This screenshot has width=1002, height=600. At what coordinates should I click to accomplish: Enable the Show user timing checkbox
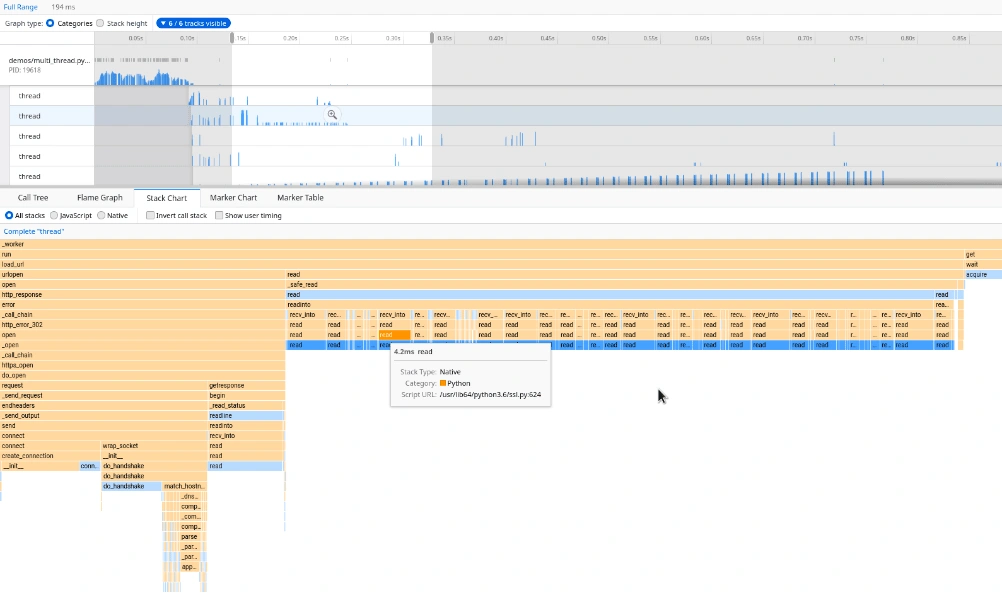[219, 215]
